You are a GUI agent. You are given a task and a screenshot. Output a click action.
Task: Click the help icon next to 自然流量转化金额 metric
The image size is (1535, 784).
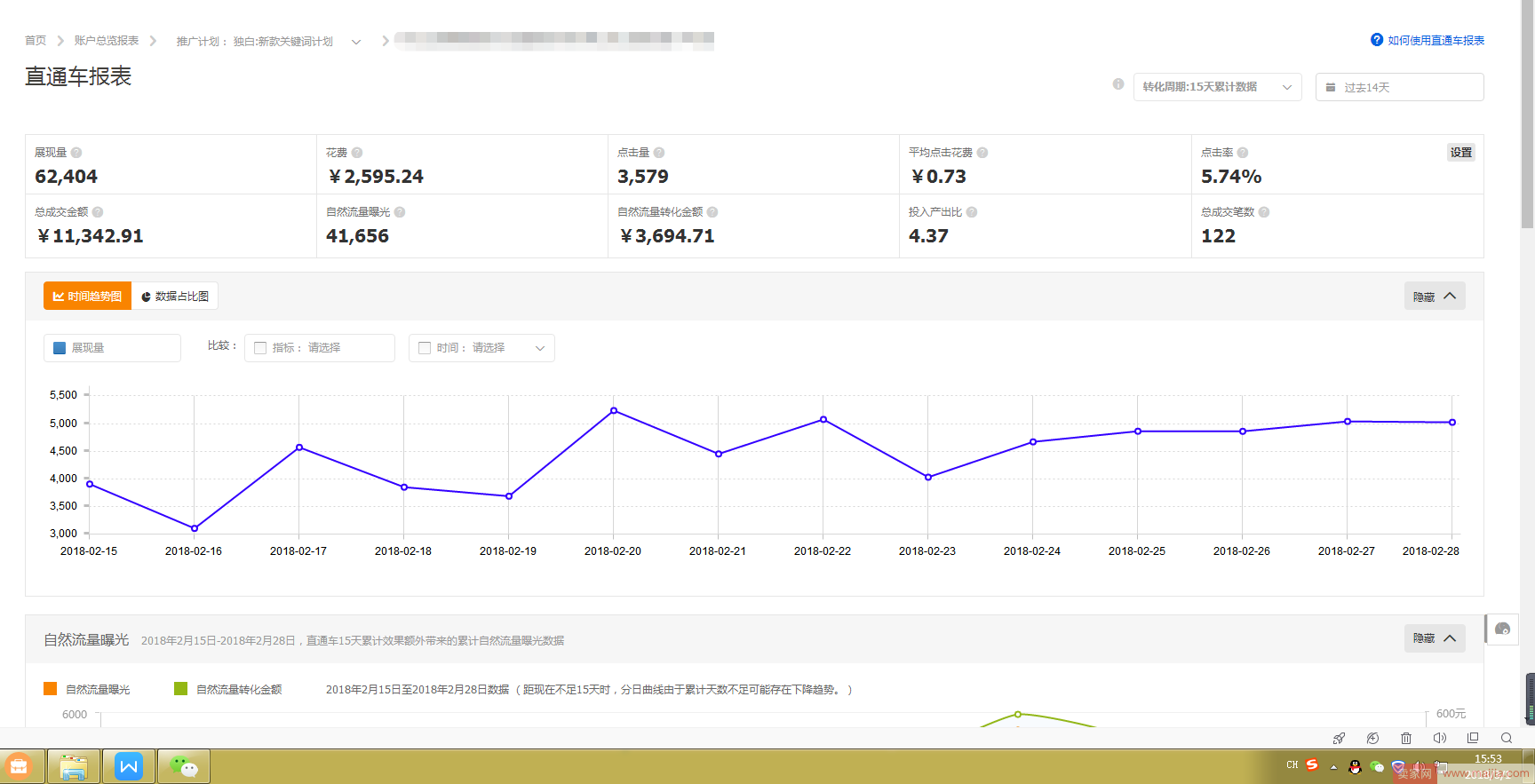pyautogui.click(x=712, y=212)
